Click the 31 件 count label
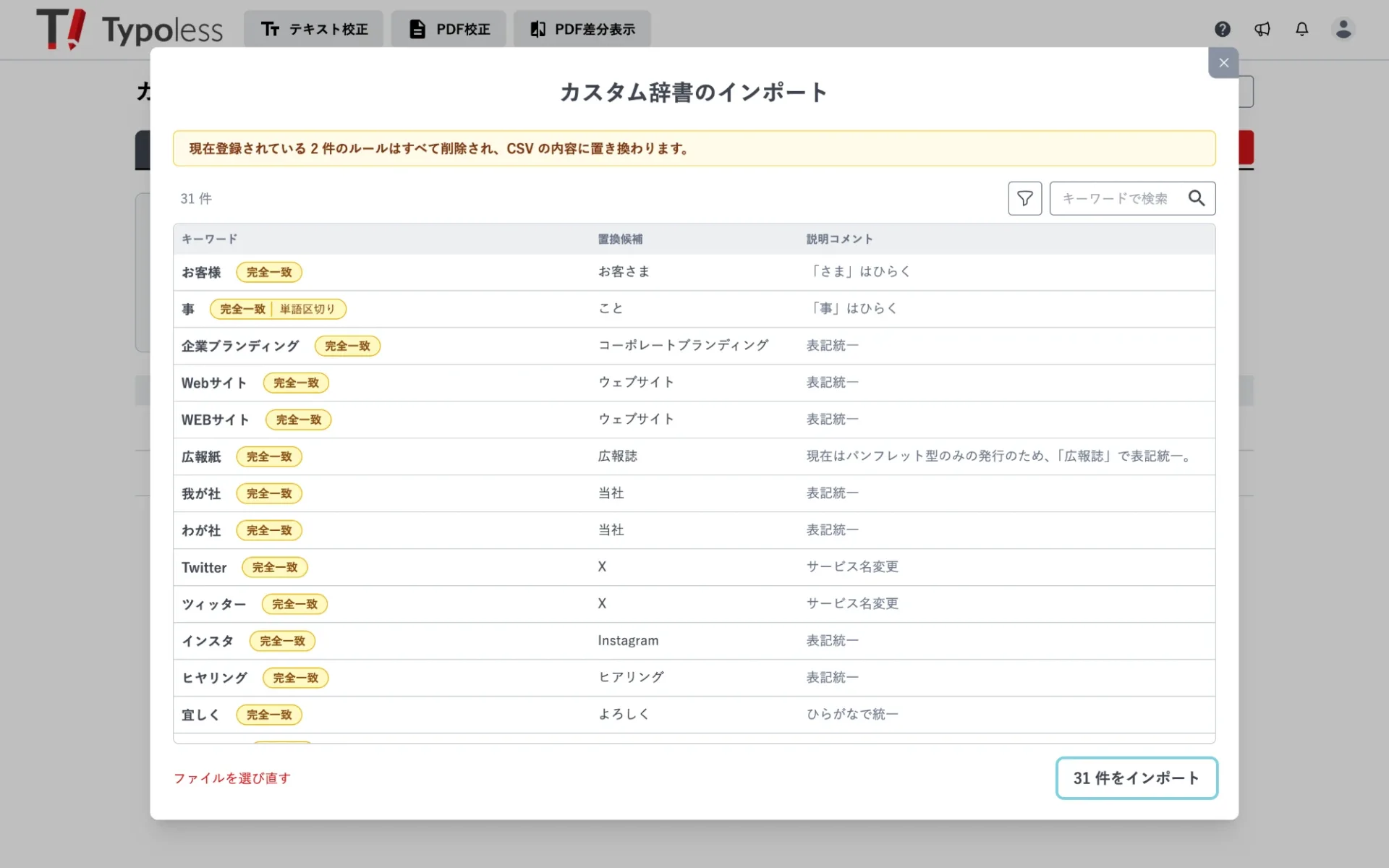The image size is (1389, 868). pos(196,198)
